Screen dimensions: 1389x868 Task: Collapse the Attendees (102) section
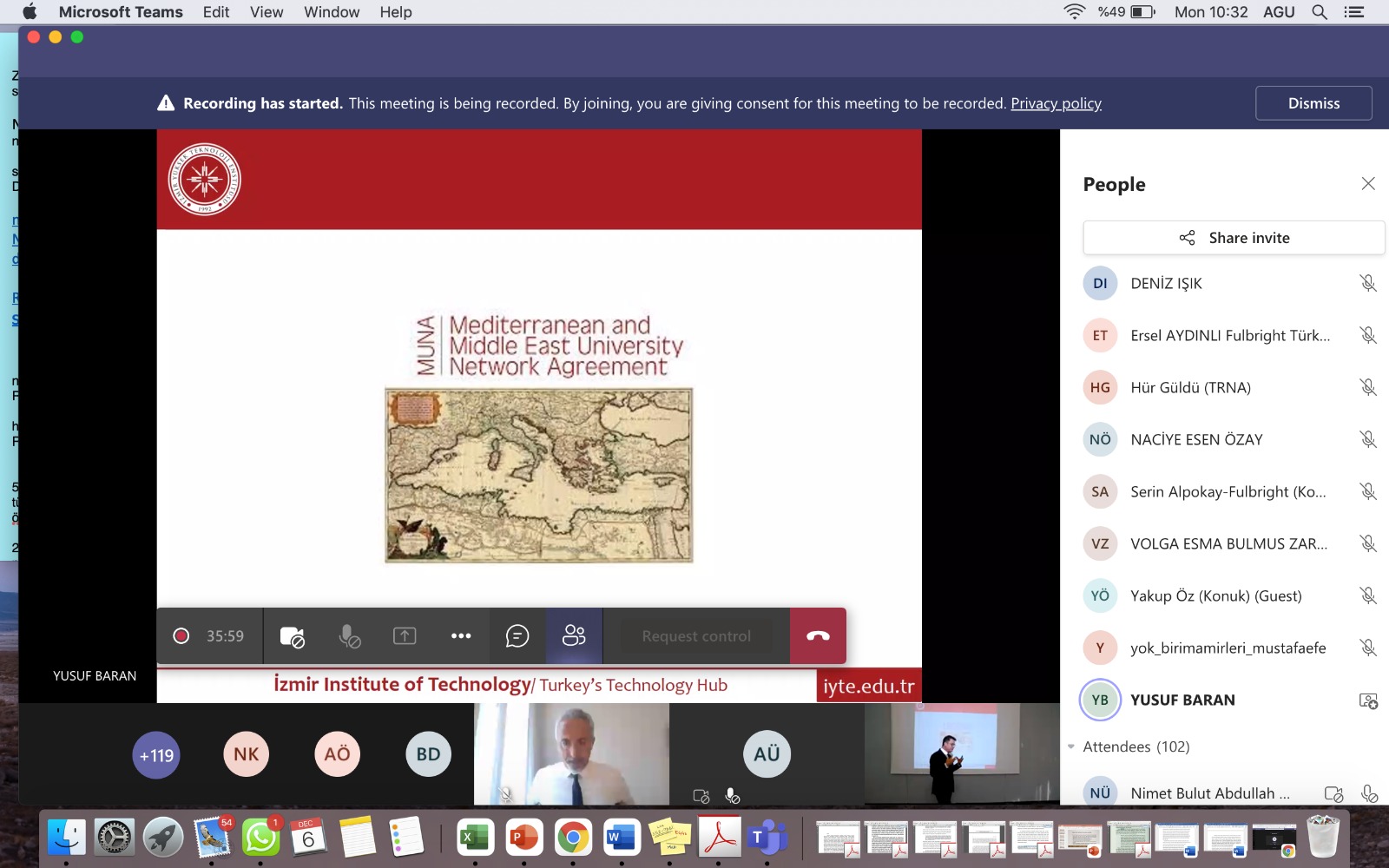click(x=1071, y=746)
